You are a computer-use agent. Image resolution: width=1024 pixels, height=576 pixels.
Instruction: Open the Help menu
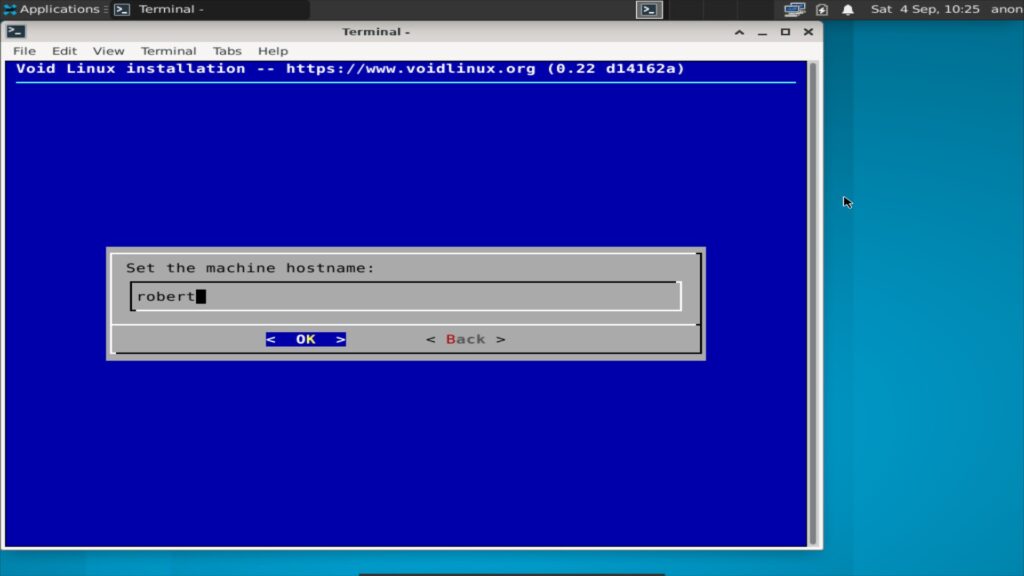(272, 51)
